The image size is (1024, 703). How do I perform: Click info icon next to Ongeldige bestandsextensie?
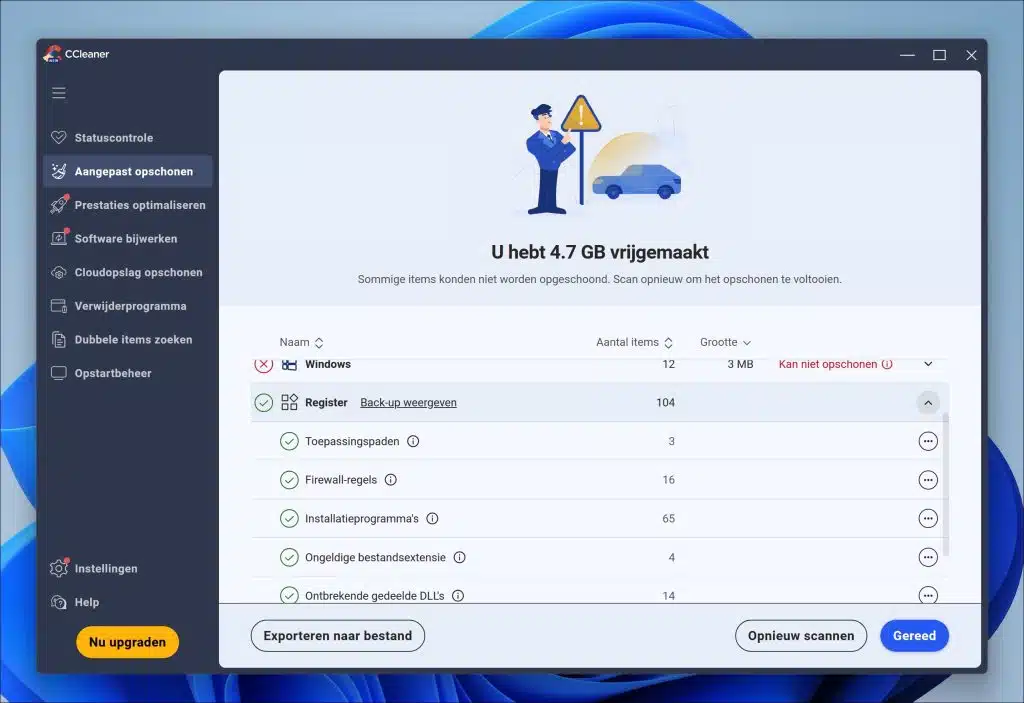tap(460, 557)
